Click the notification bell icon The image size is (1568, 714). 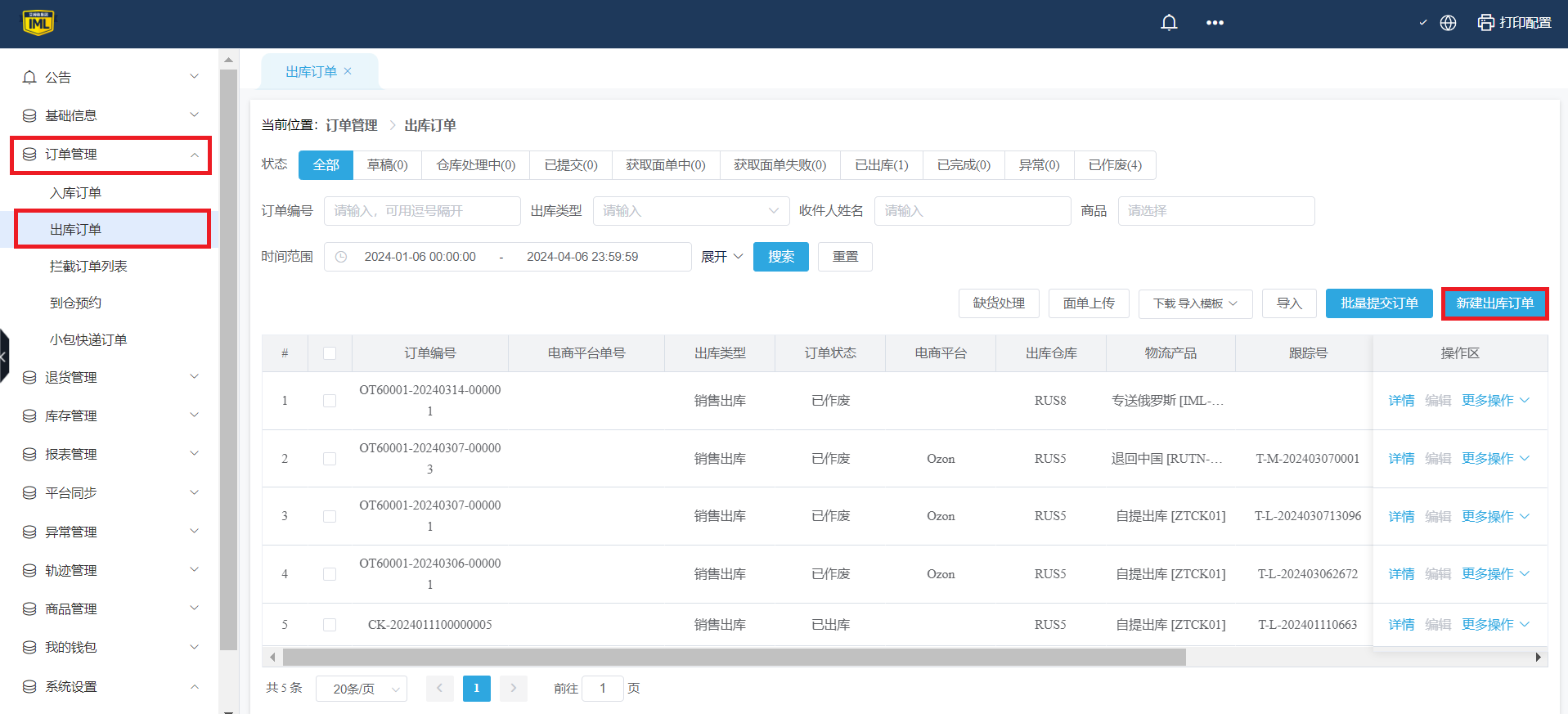pyautogui.click(x=1169, y=23)
